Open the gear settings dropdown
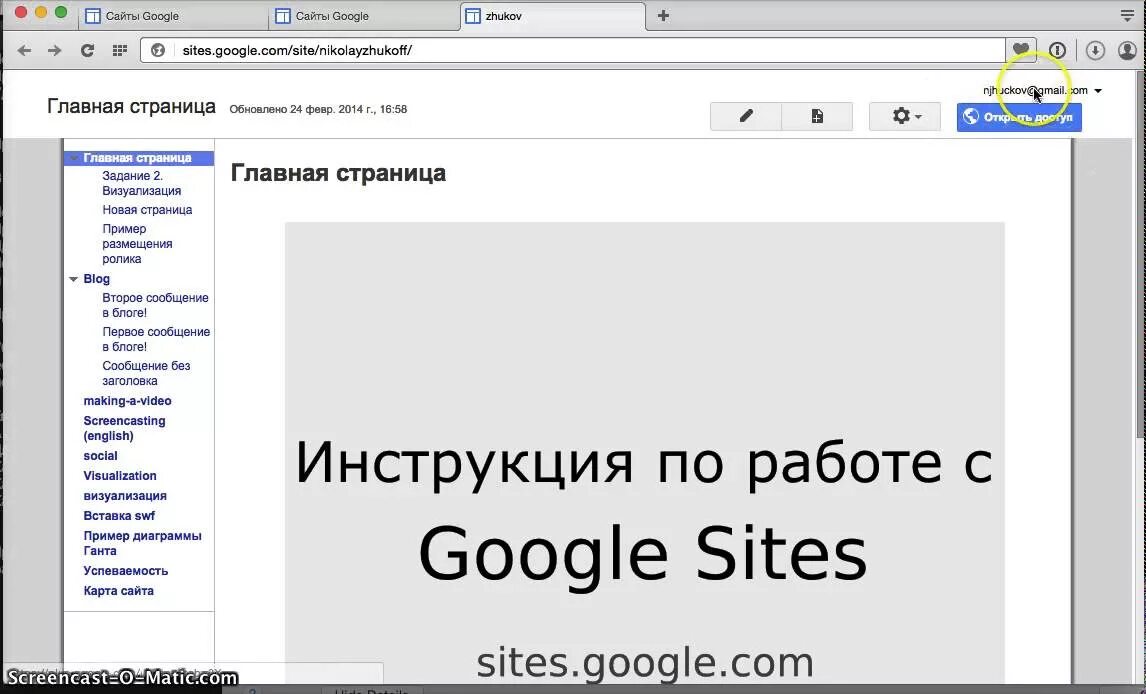The image size is (1146, 694). (905, 116)
